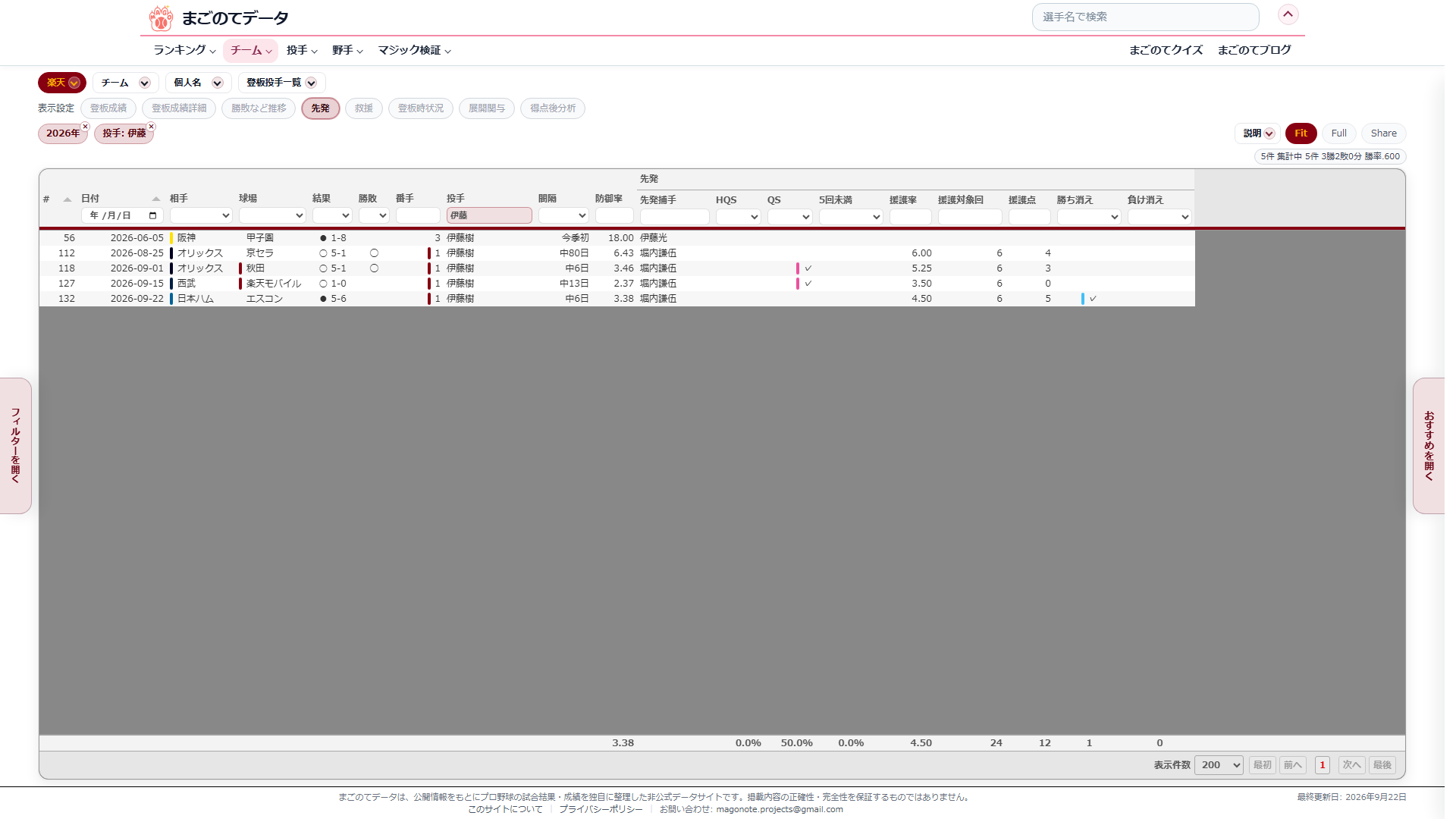The width and height of the screenshot is (1456, 819).
Task: Open the 楽天 team dropdown
Action: click(62, 83)
